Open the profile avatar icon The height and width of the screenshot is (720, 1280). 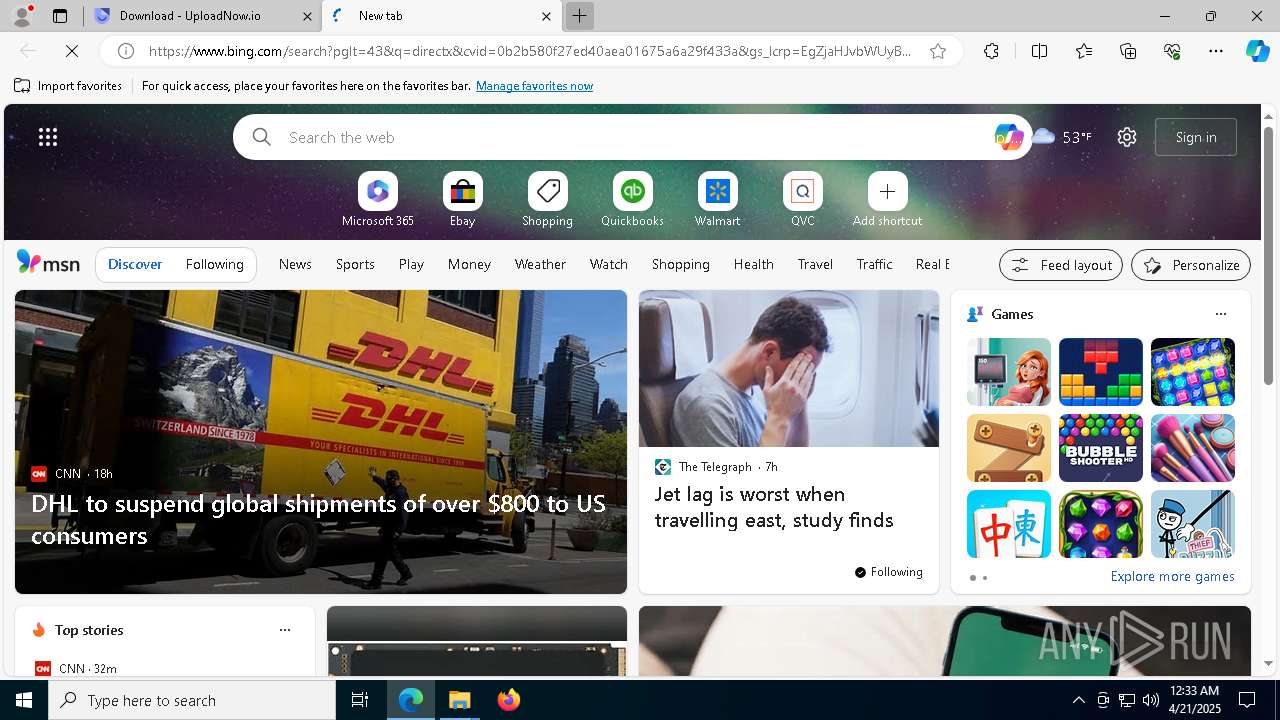pos(21,16)
